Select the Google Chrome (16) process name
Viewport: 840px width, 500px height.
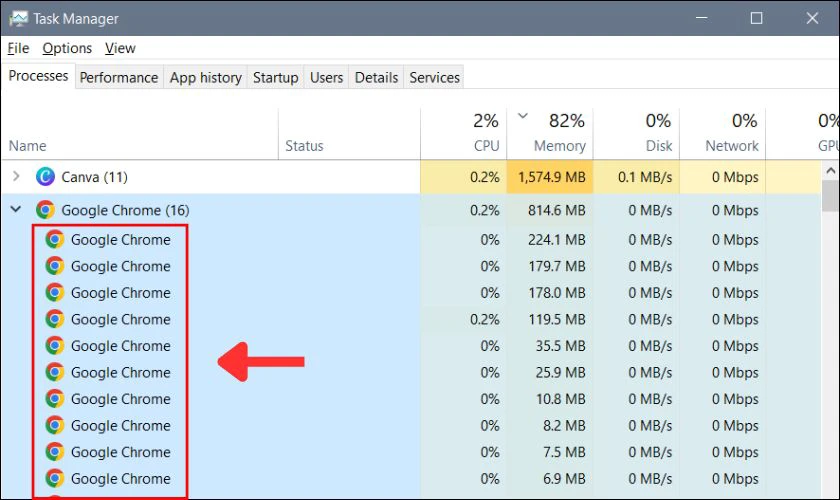pos(125,210)
